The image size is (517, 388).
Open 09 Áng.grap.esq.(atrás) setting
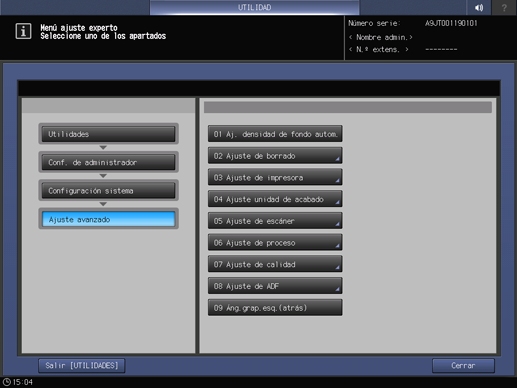coord(275,307)
